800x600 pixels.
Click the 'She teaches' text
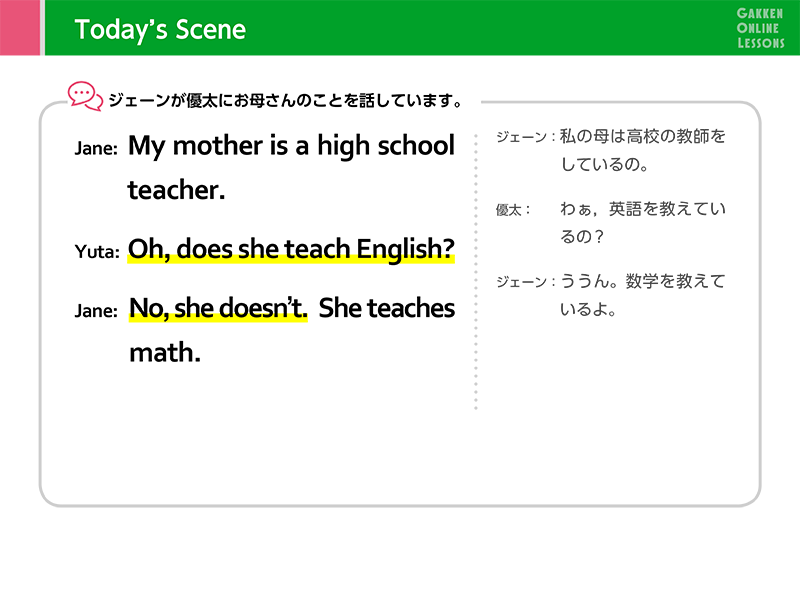point(387,308)
